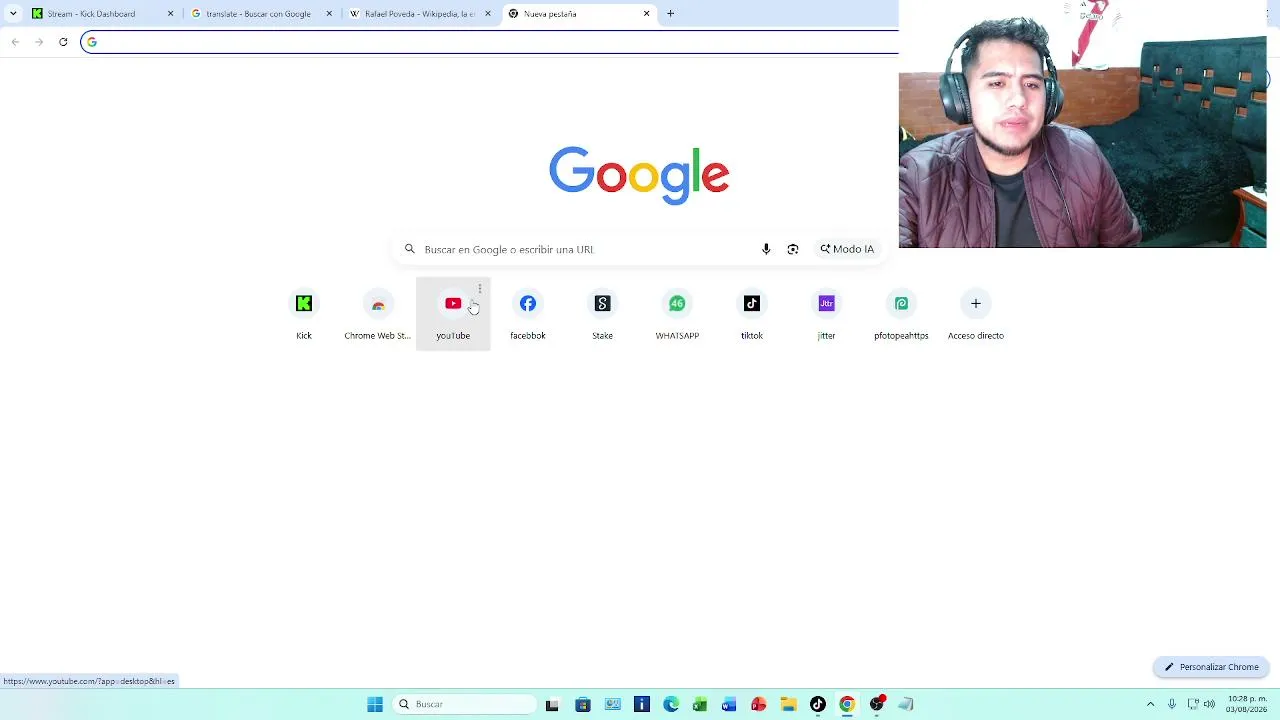Switch to the translate - Buscar con Google tab

260,14
